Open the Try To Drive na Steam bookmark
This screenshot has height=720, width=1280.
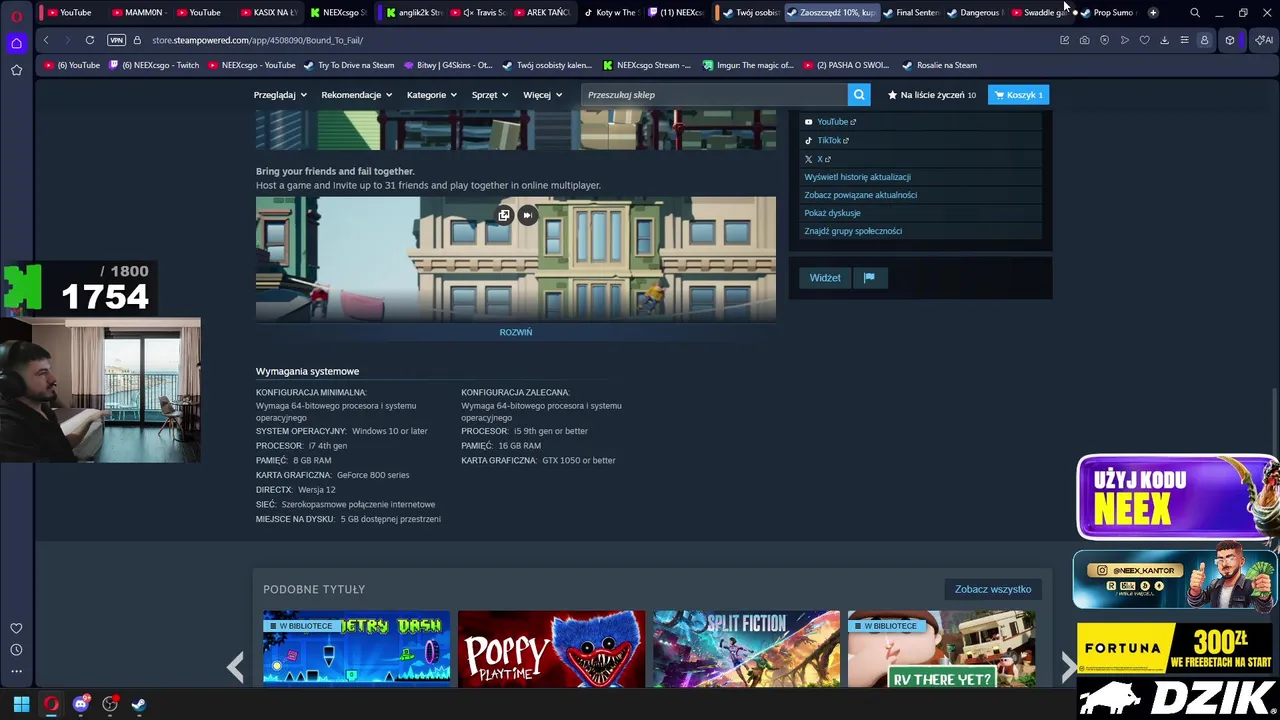coord(349,65)
